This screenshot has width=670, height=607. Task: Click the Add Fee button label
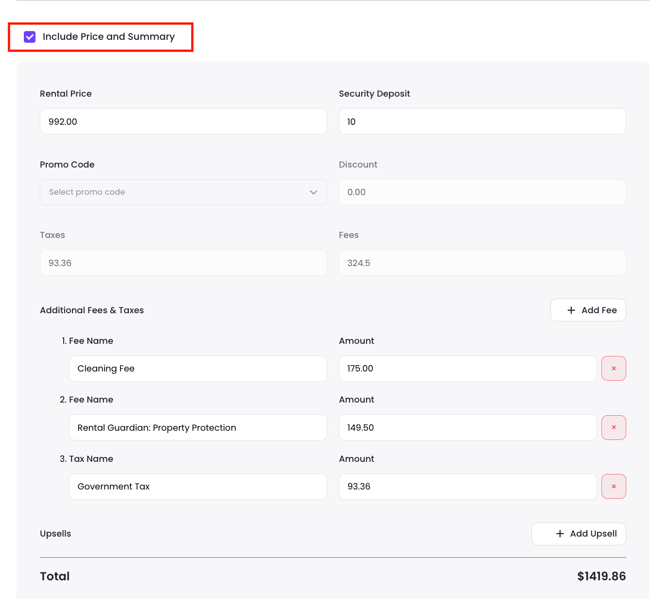pos(598,311)
